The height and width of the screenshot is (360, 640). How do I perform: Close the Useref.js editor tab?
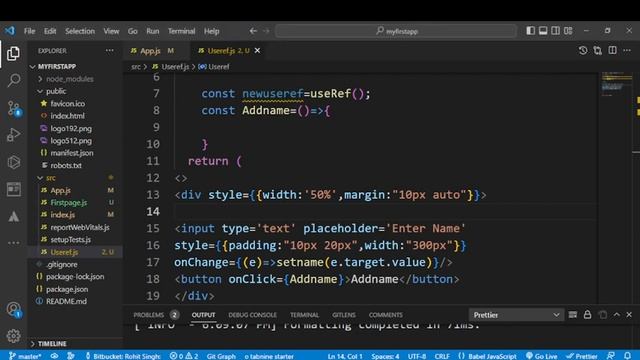point(258,51)
